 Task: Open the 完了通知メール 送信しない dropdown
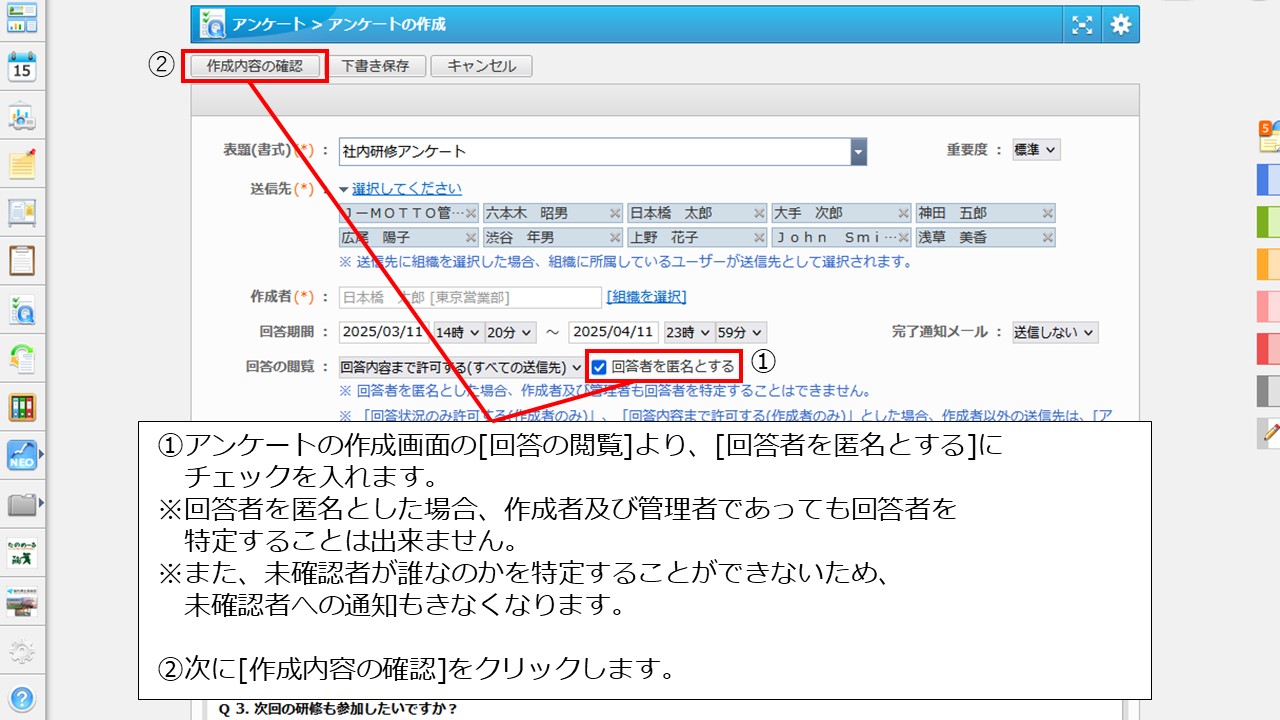click(1054, 332)
